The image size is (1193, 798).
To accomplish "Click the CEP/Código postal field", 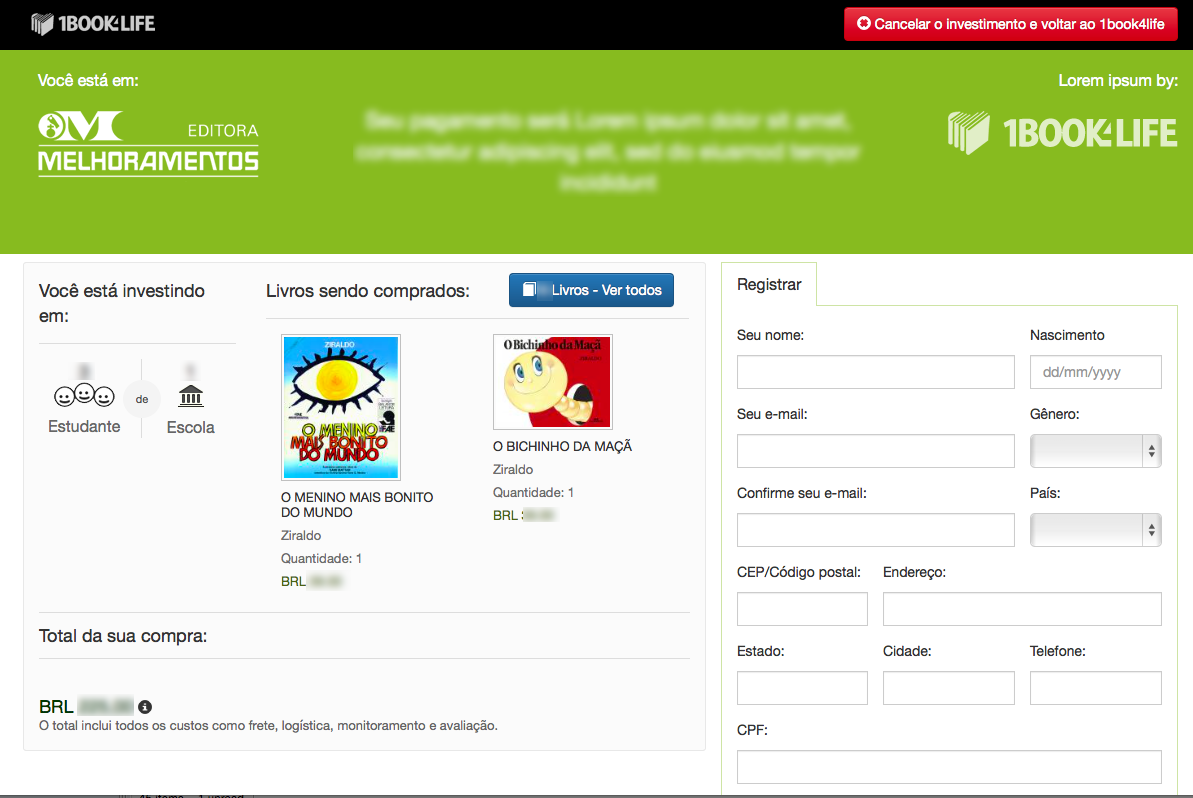I will click(802, 609).
